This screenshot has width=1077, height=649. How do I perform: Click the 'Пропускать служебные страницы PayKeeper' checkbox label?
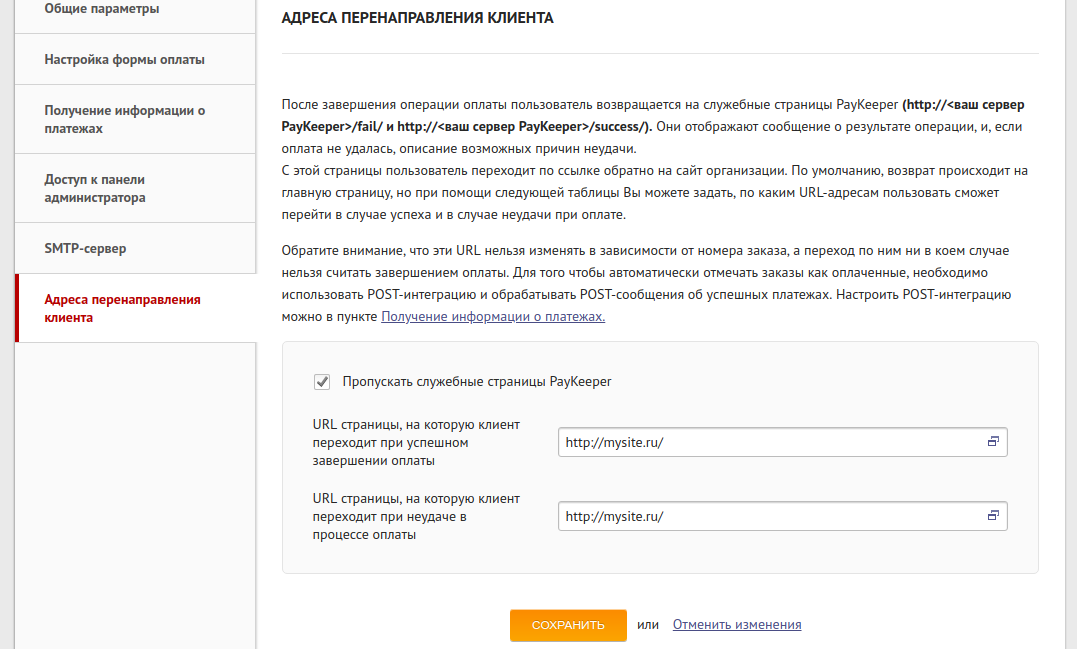point(476,382)
